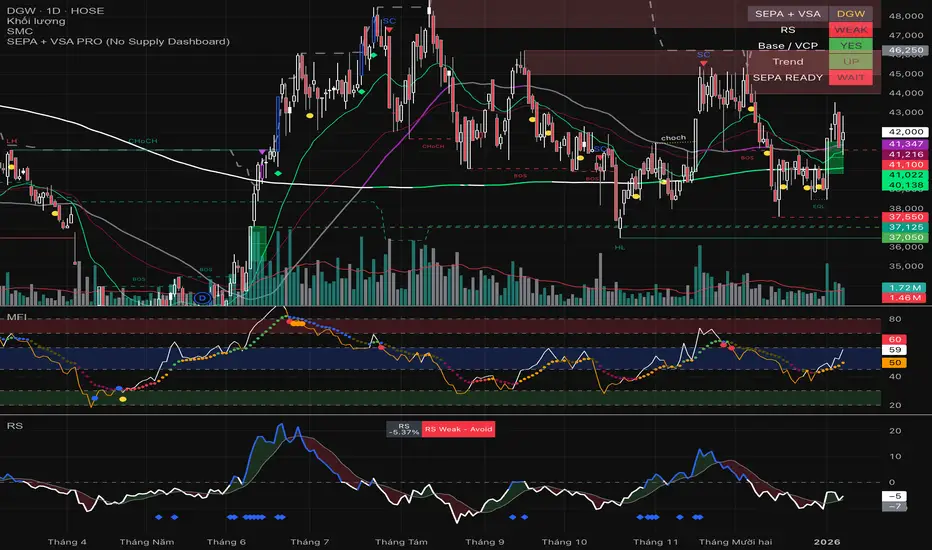The height and width of the screenshot is (550, 932).
Task: Click the RS Weak - Avoid red label
Action: point(458,429)
